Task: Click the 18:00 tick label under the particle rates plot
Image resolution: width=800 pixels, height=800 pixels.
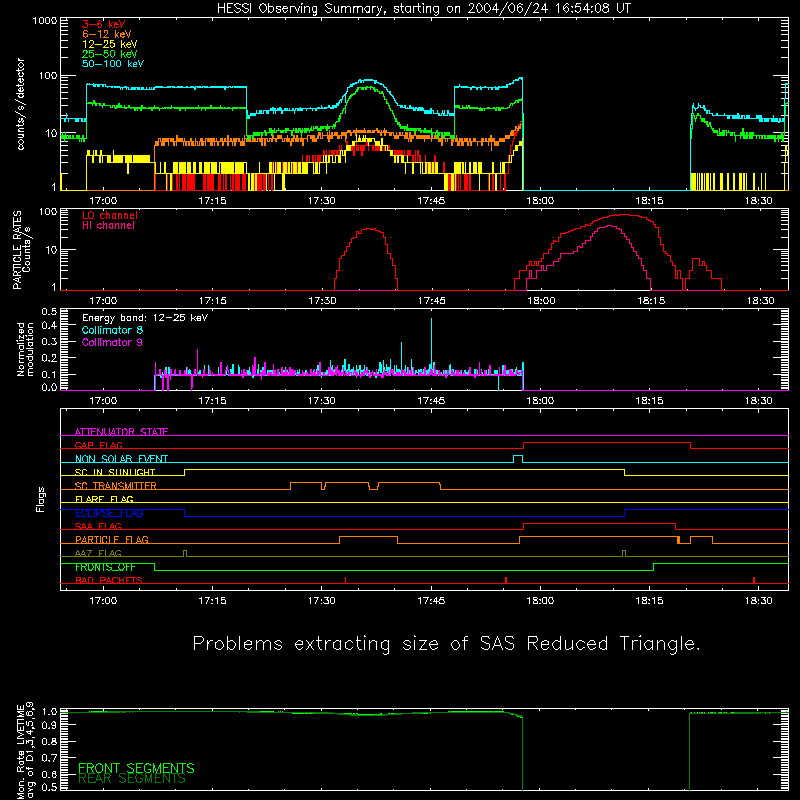Action: click(x=541, y=301)
